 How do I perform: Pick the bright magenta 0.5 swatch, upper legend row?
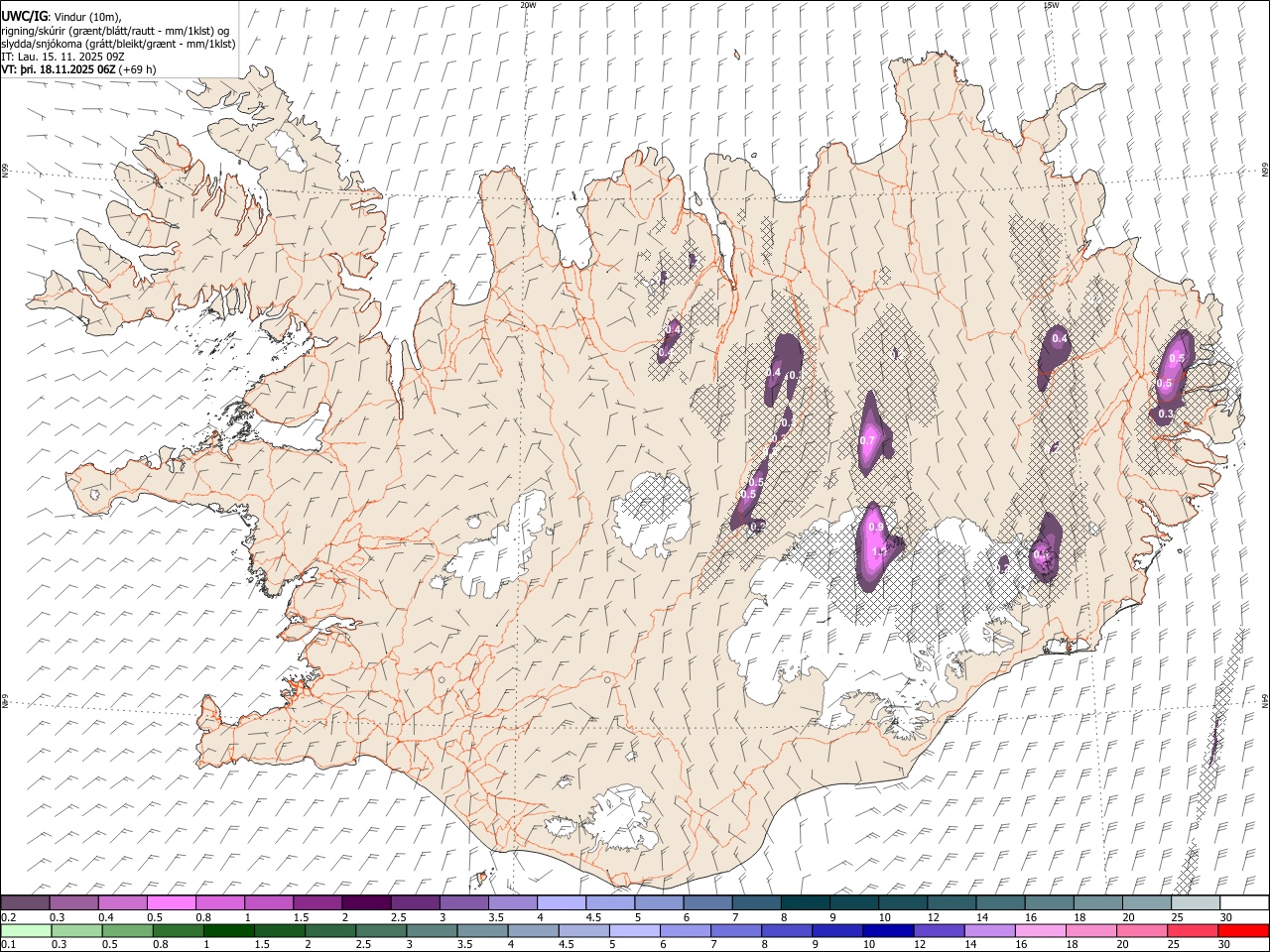(x=172, y=903)
